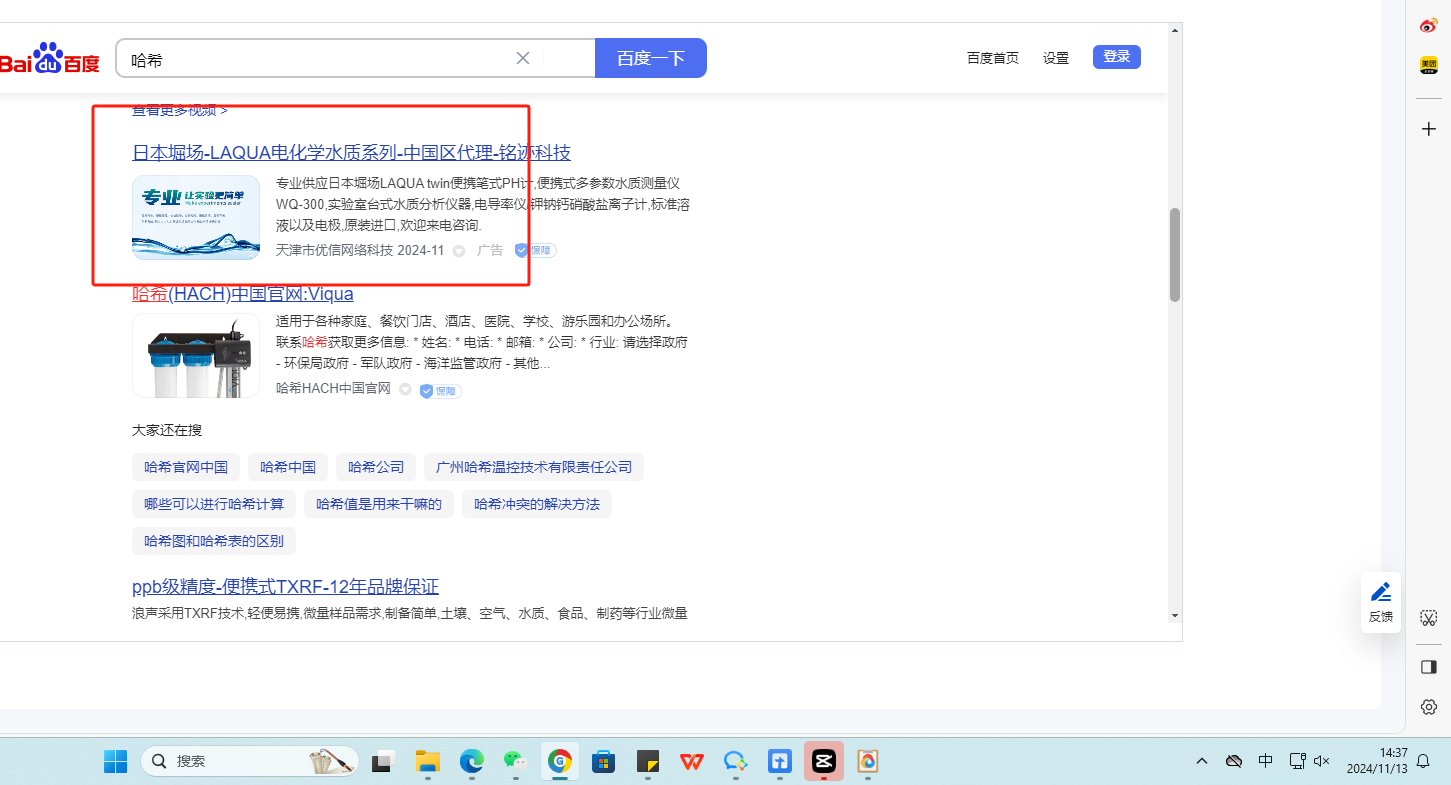Toggle the sidebar panel visibility icon

point(1429,667)
